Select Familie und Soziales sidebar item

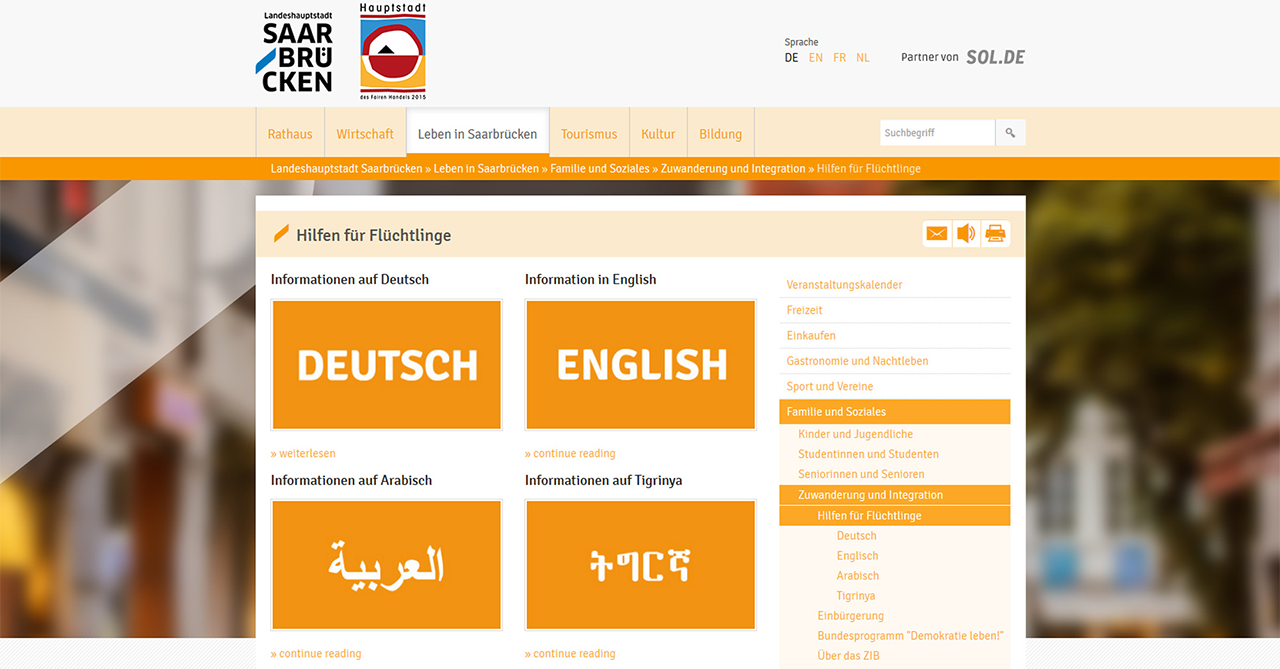click(895, 412)
